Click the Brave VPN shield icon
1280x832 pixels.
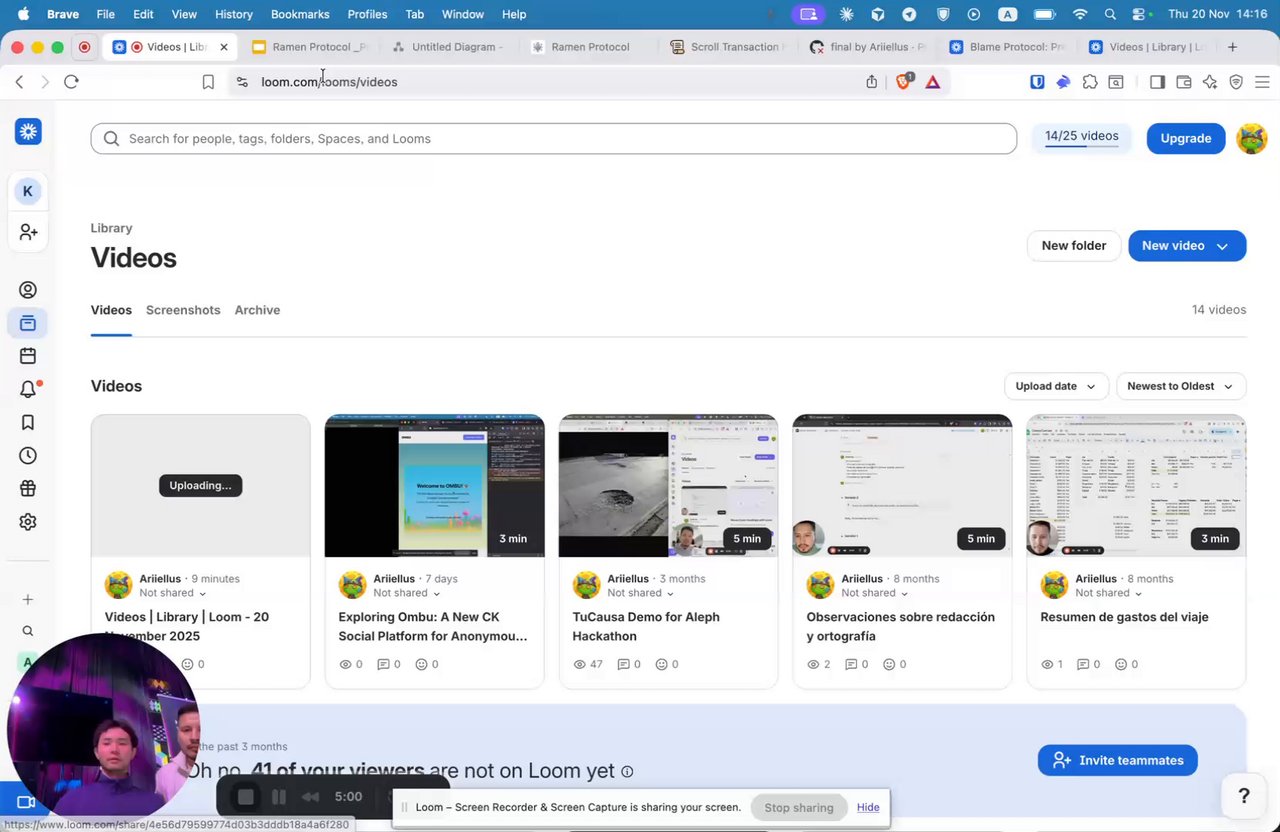coord(1236,82)
